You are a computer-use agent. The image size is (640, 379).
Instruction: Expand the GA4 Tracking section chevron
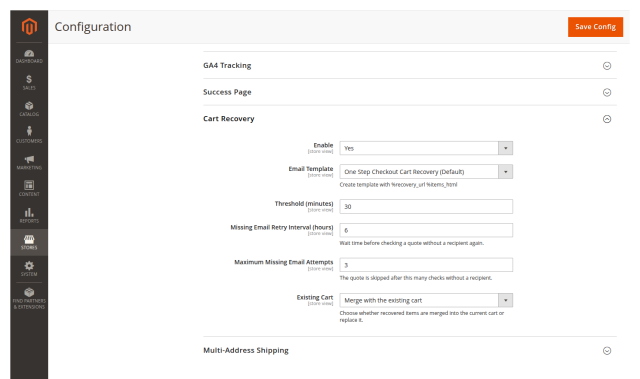(x=607, y=66)
